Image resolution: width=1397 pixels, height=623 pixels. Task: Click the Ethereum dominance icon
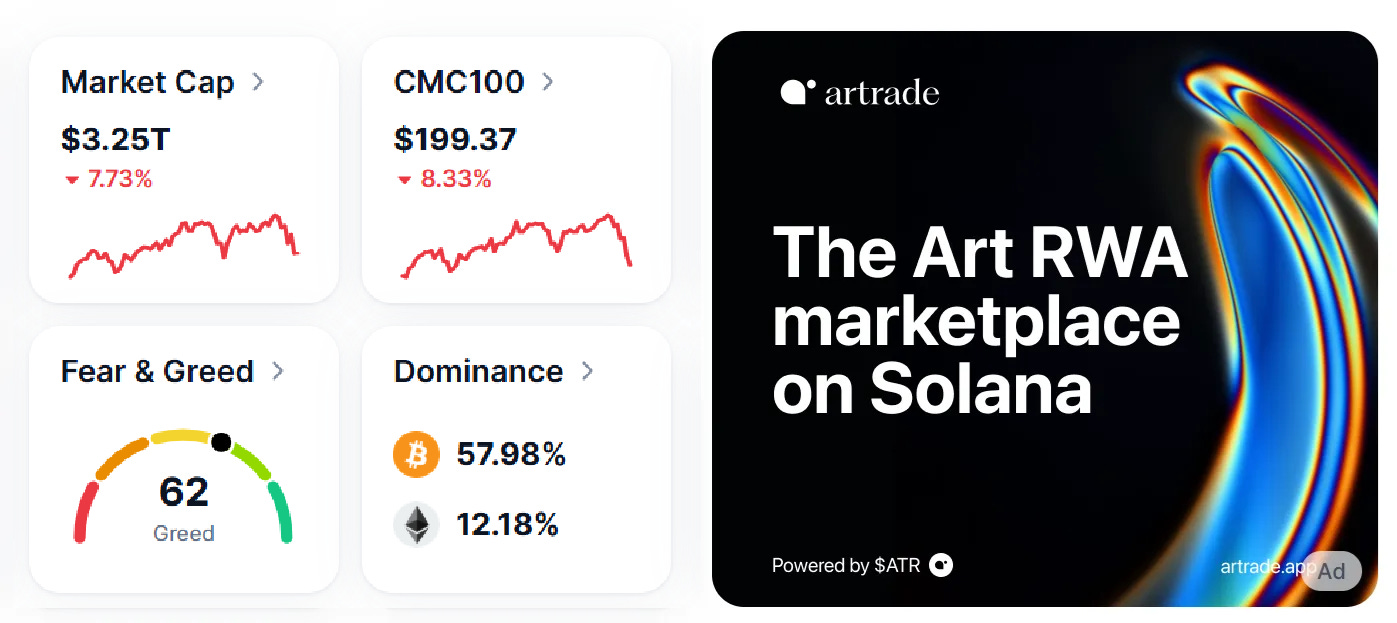click(x=416, y=525)
